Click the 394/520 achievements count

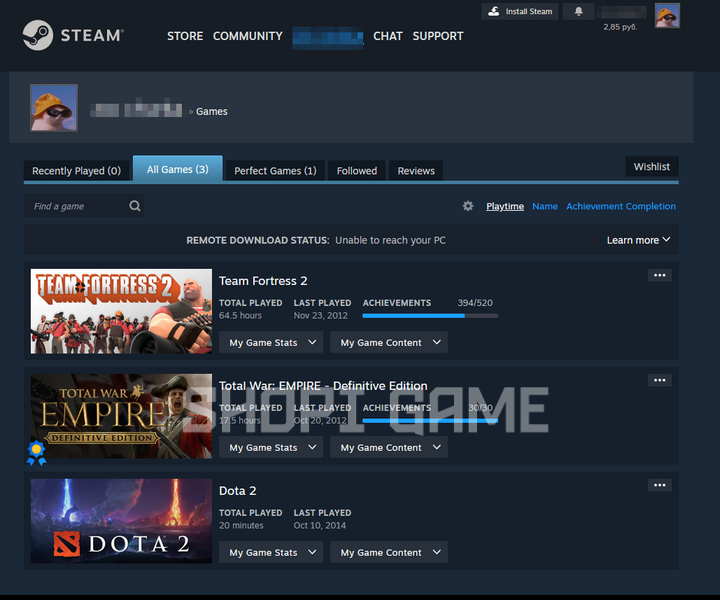(x=475, y=303)
